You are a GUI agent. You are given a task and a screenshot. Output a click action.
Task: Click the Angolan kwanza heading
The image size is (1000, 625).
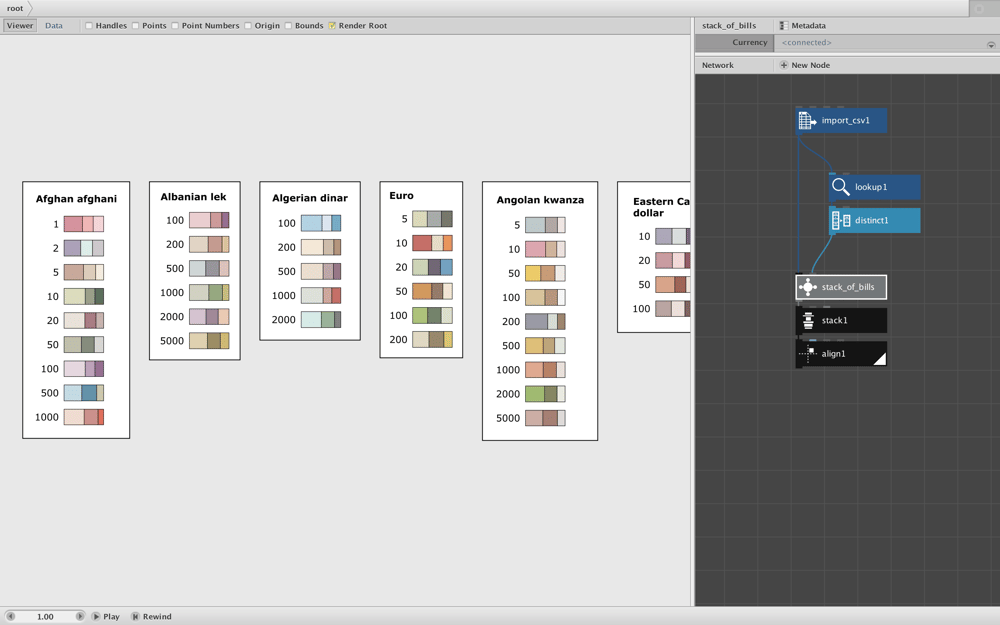(x=540, y=200)
